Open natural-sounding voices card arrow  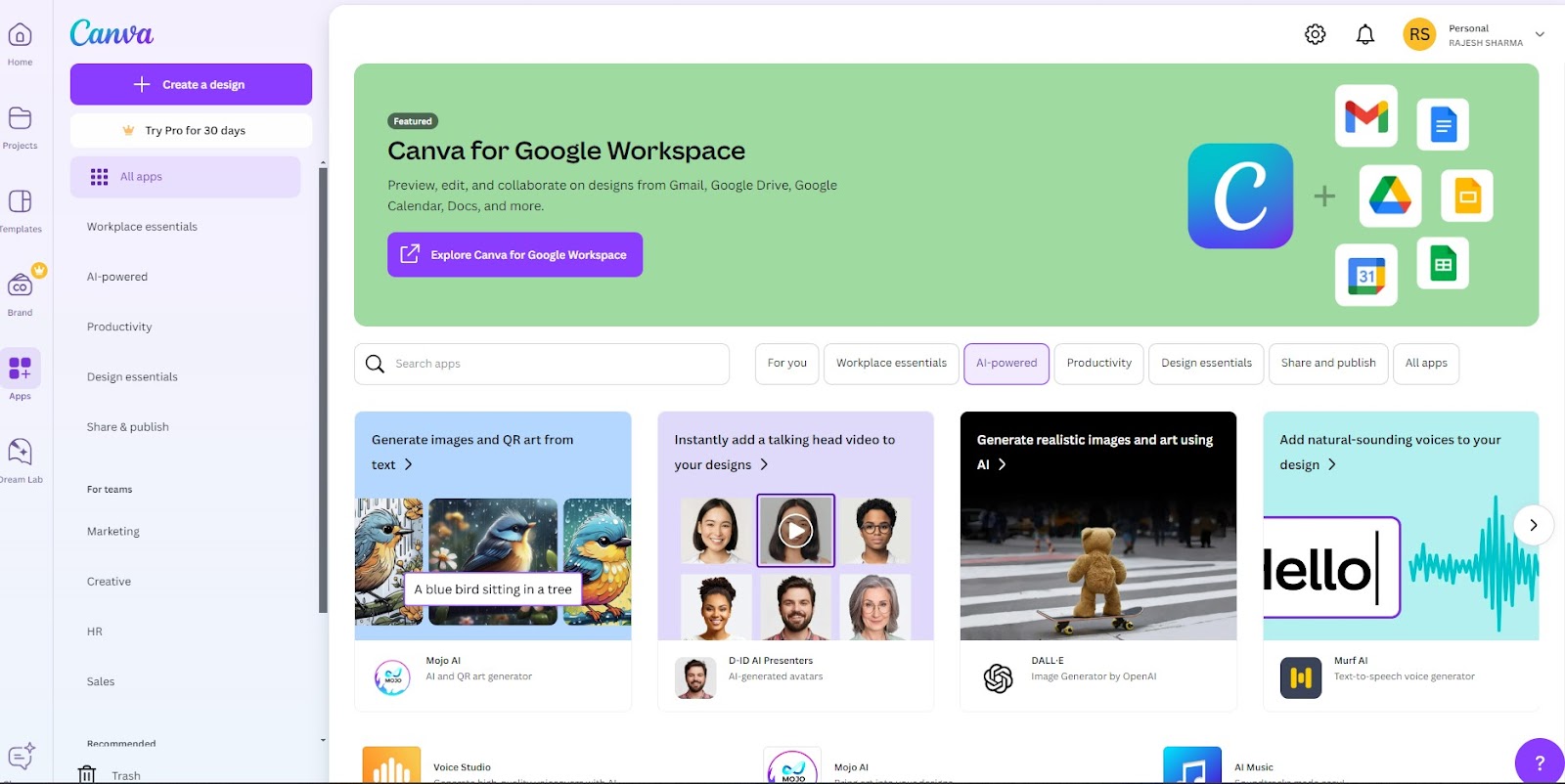1331,464
